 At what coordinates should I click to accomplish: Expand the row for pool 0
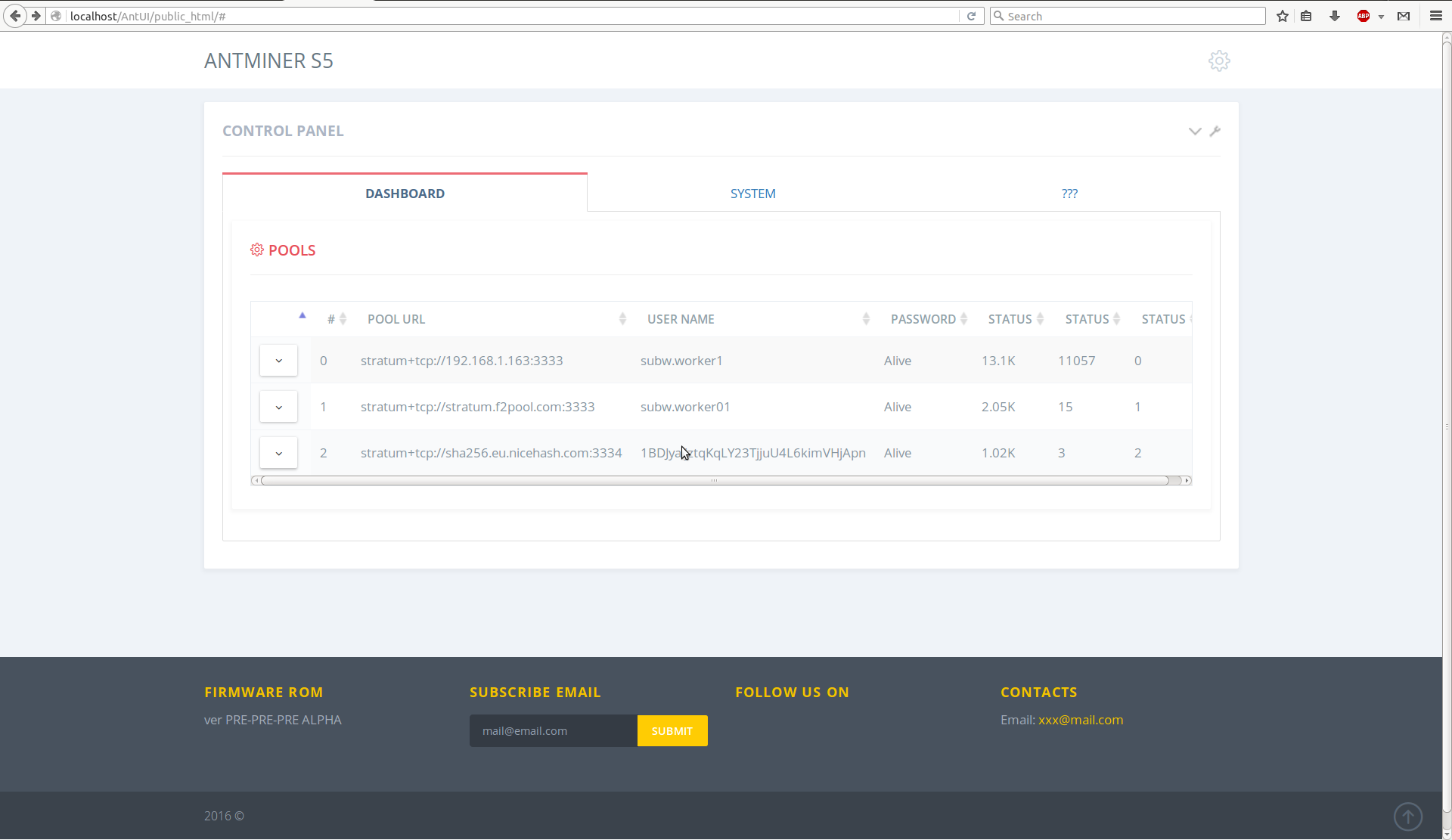point(278,361)
